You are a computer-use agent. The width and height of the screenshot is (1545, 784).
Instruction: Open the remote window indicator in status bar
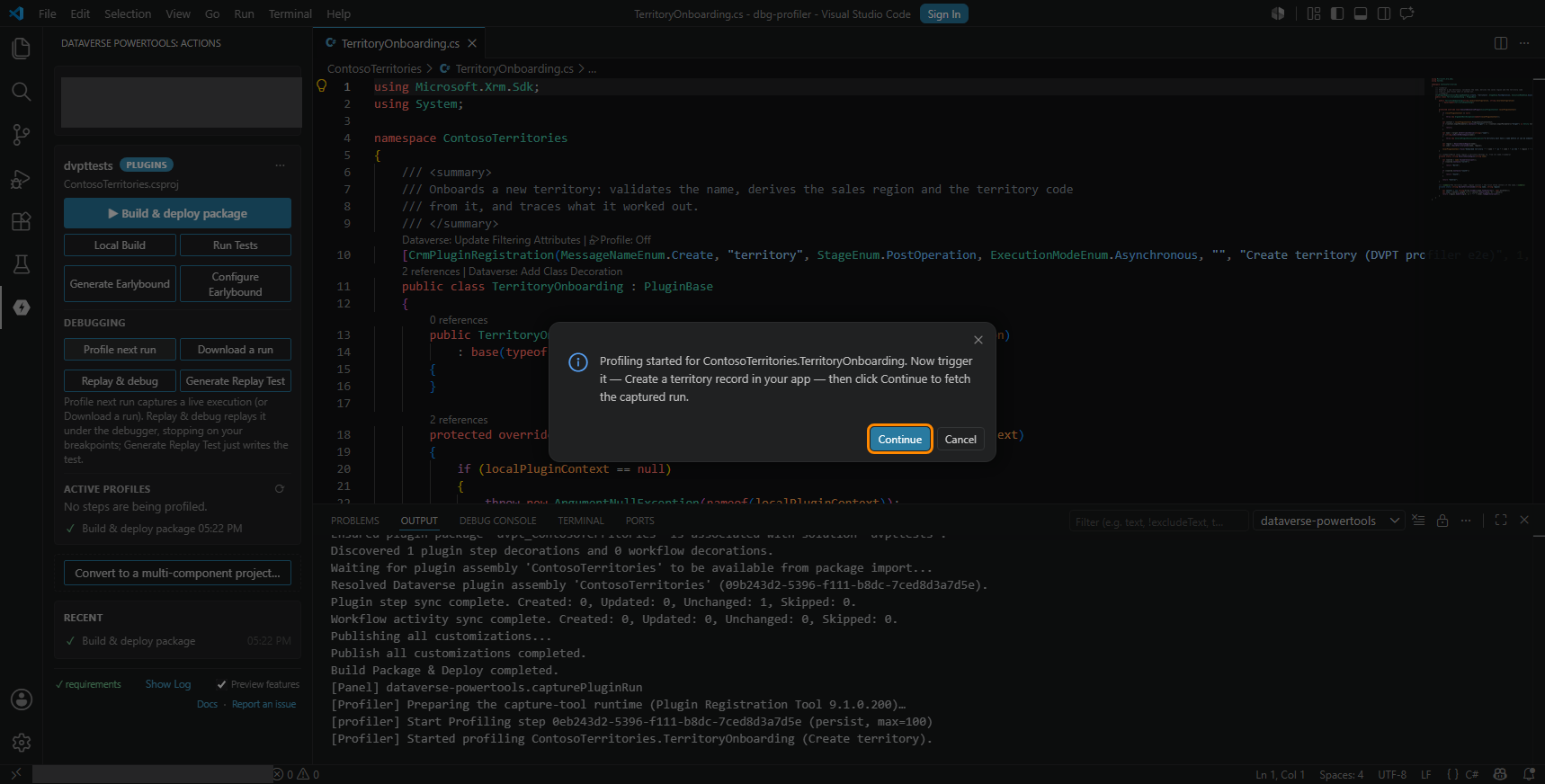16,774
